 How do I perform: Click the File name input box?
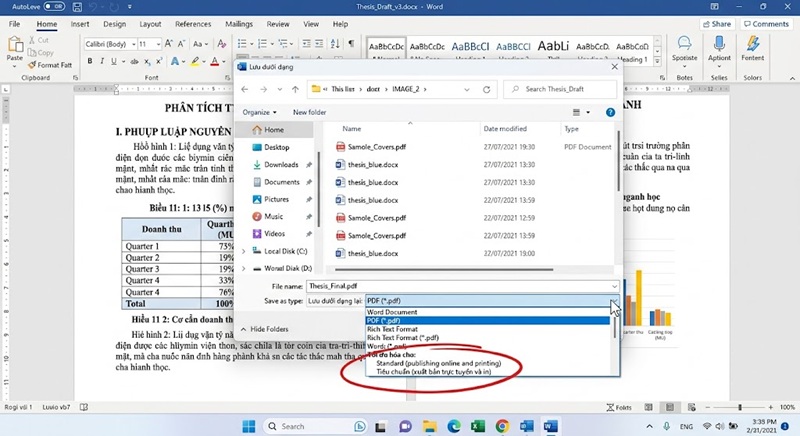(x=463, y=286)
